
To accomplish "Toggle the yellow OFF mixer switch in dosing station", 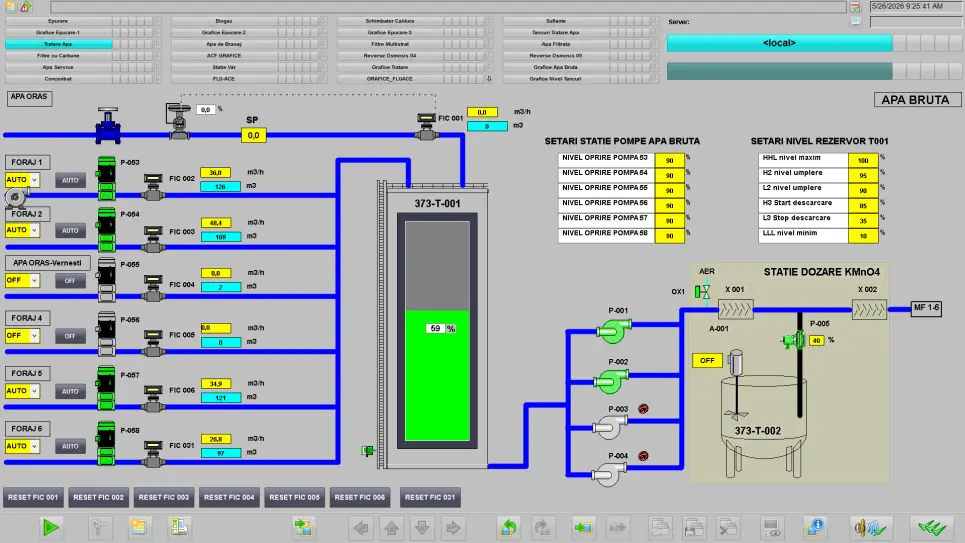I will click(x=707, y=360).
